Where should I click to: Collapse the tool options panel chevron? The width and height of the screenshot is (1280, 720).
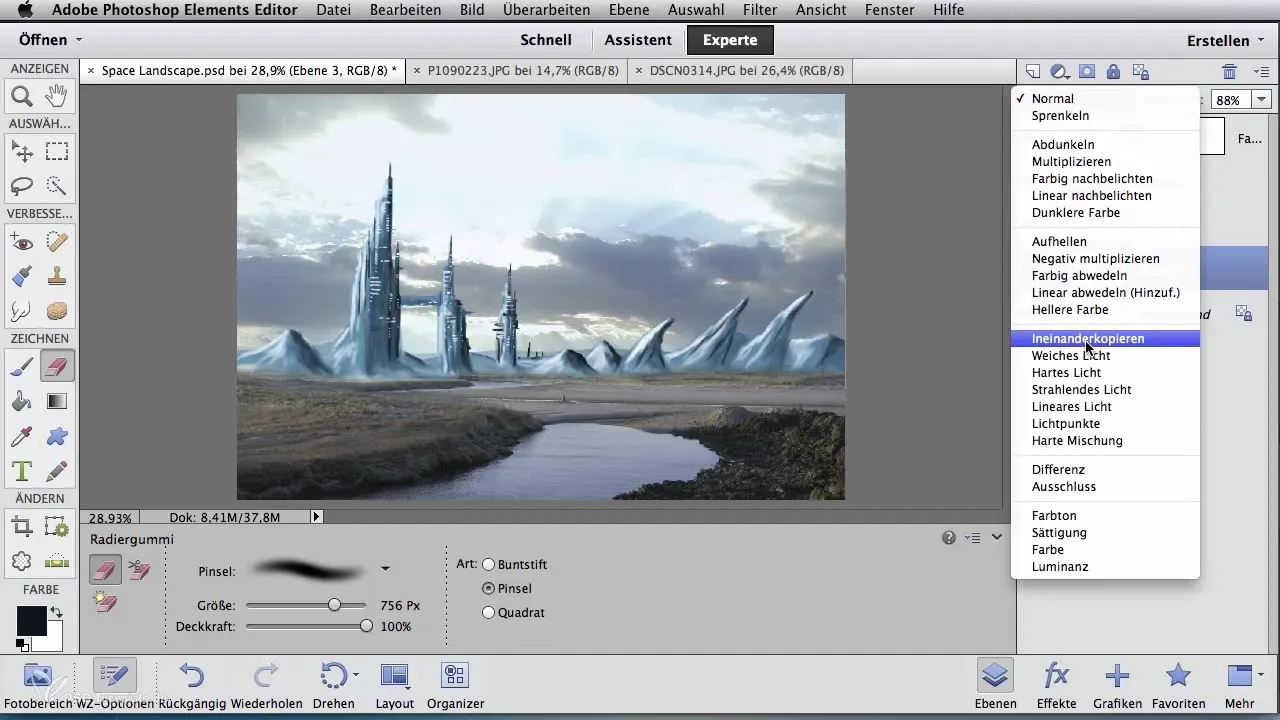997,538
